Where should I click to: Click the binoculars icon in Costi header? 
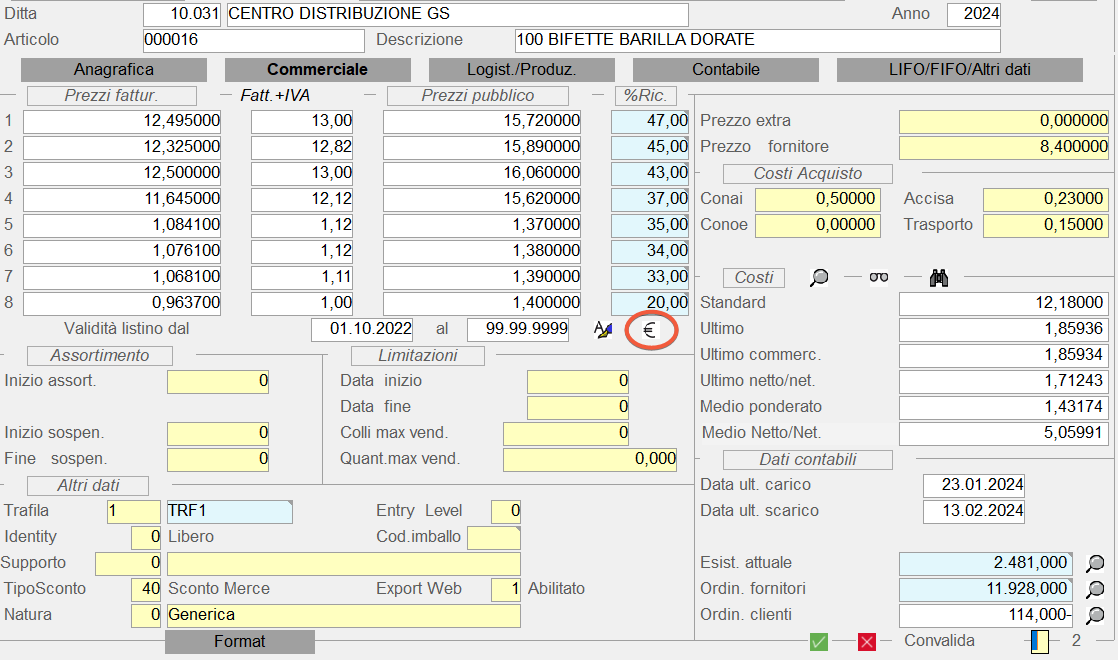(938, 278)
